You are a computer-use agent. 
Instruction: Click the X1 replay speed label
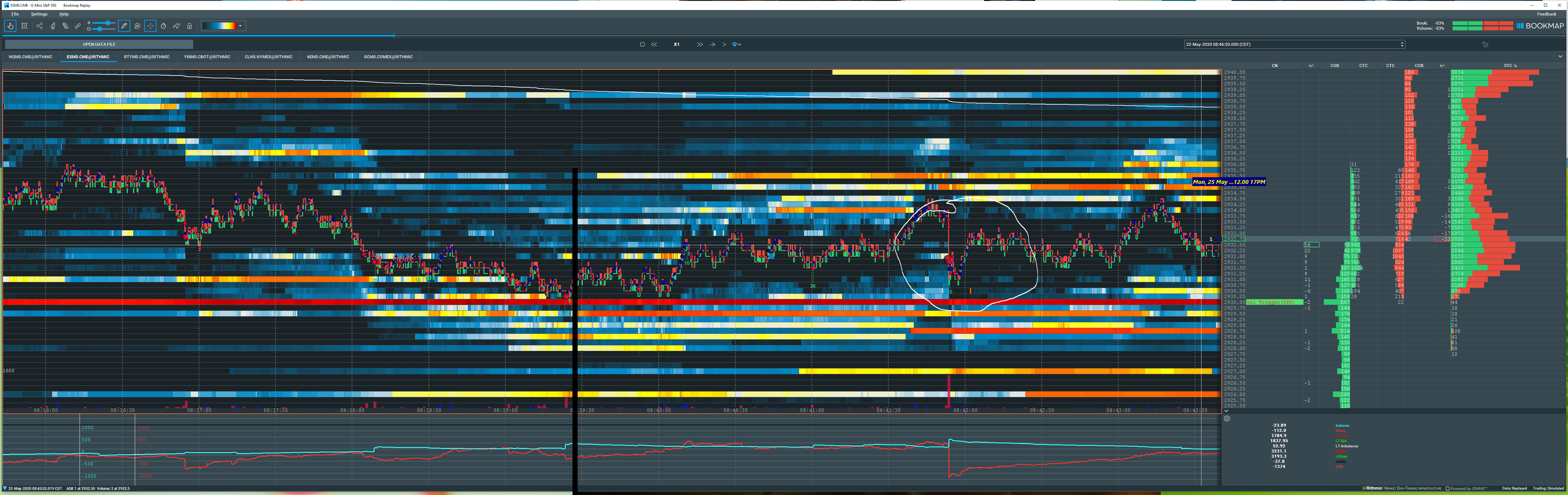(676, 44)
